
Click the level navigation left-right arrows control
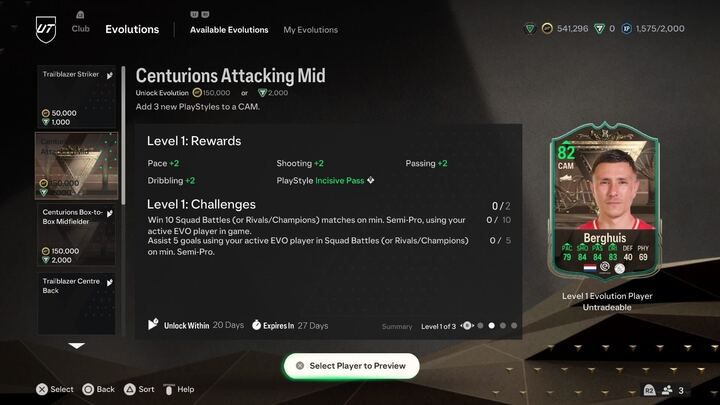(x=467, y=326)
